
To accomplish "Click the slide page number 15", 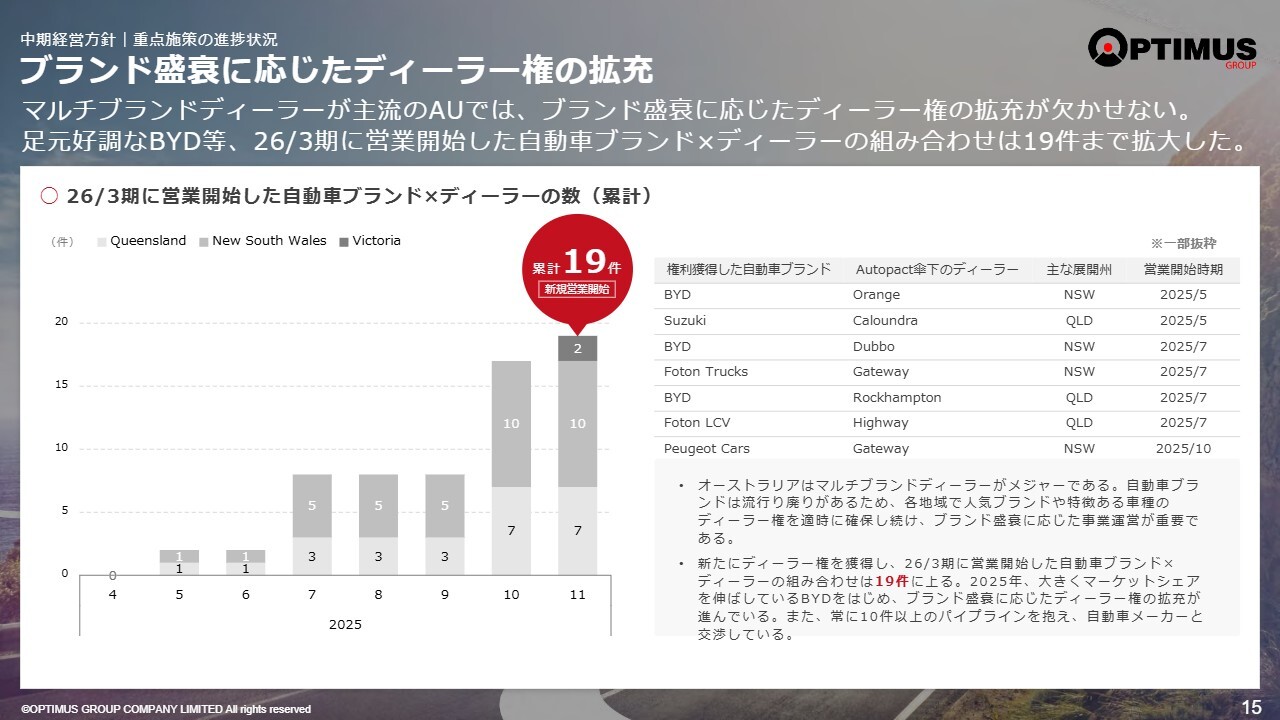I will tap(1251, 707).
